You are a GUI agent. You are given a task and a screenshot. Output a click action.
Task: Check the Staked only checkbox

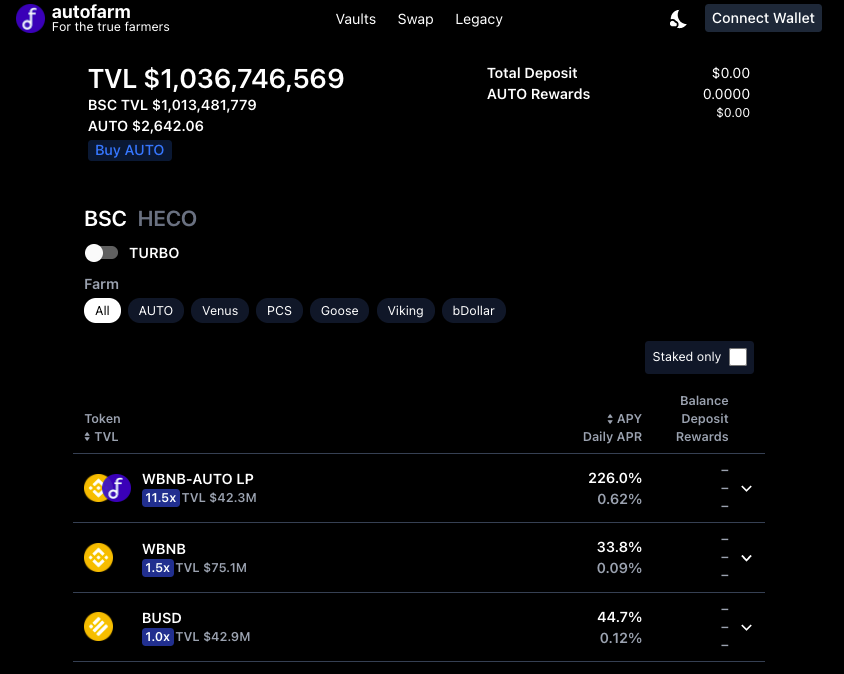tap(738, 357)
